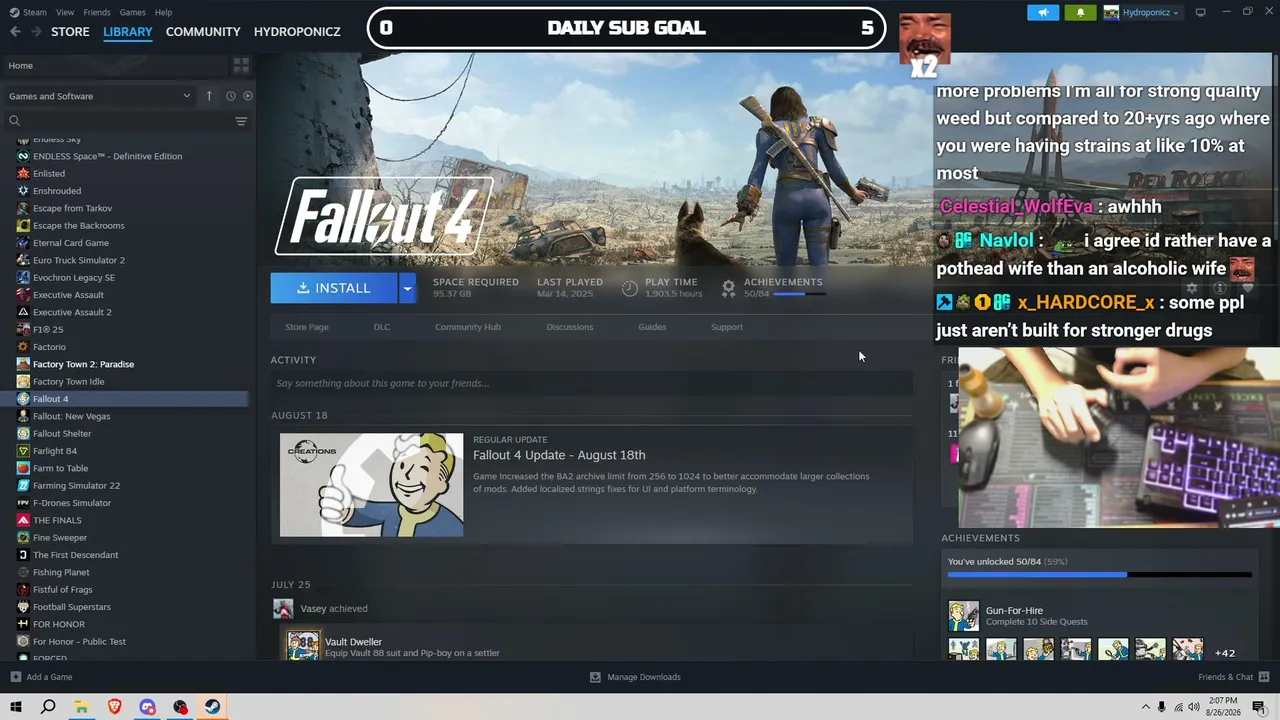Image resolution: width=1280 pixels, height=720 pixels.
Task: Toggle the ready-to-play filter icon
Action: coord(248,96)
